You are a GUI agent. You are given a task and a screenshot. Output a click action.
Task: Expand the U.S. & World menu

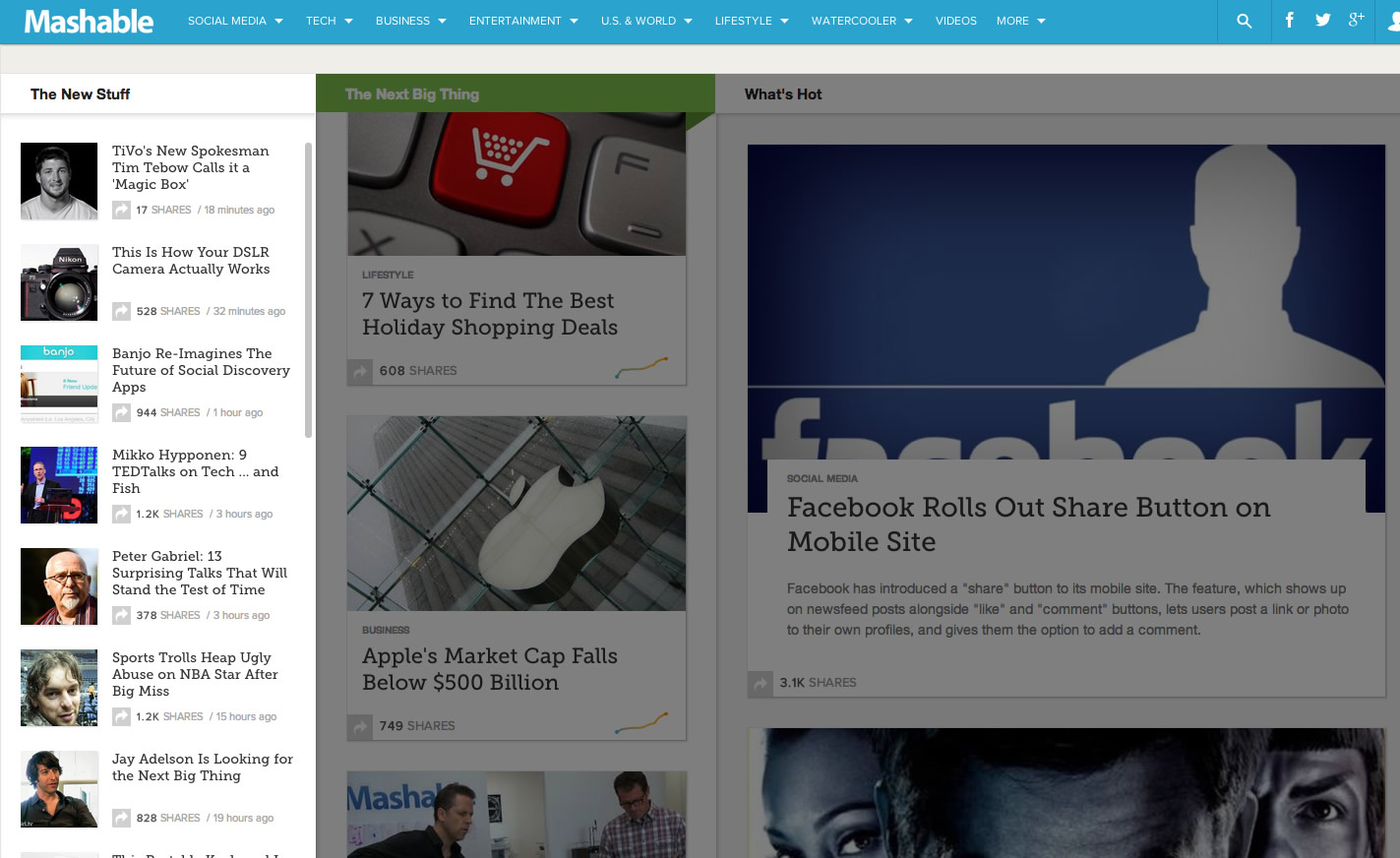click(646, 21)
